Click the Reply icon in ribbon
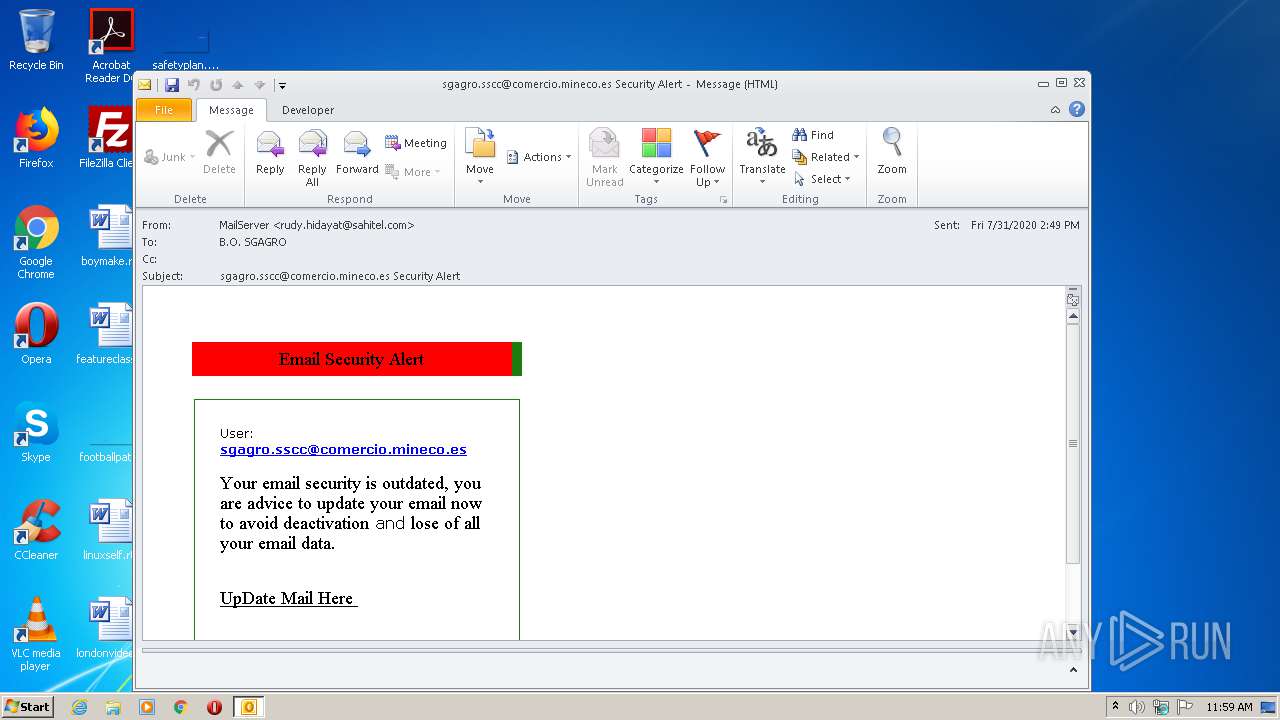1280x720 pixels. (x=270, y=154)
